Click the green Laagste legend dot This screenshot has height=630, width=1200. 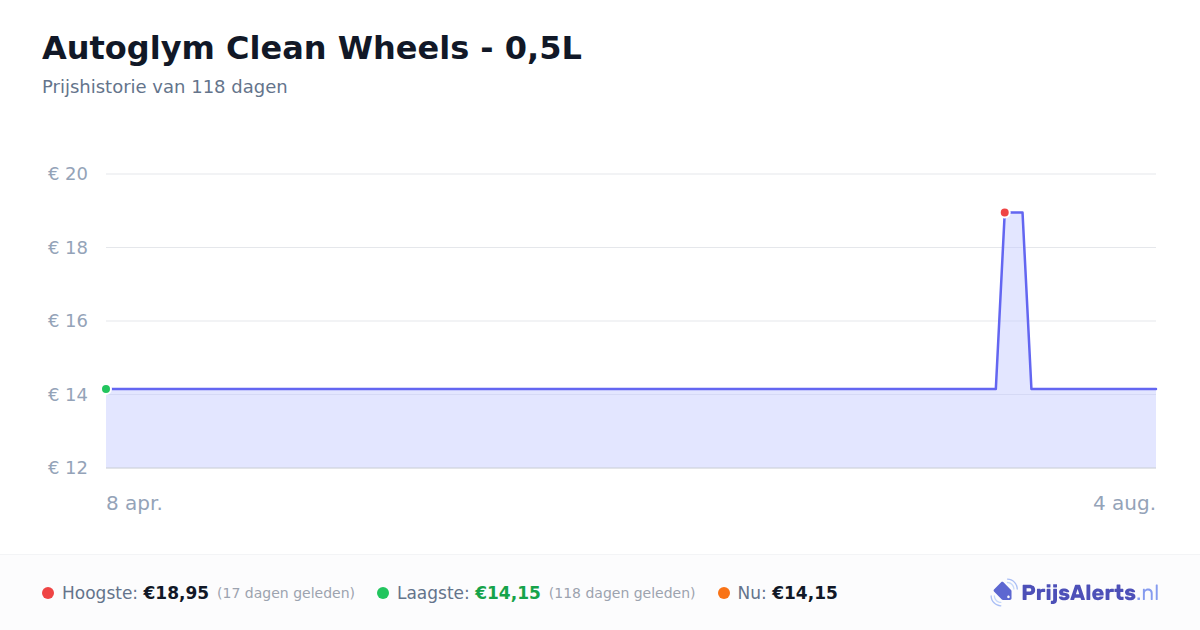[383, 593]
